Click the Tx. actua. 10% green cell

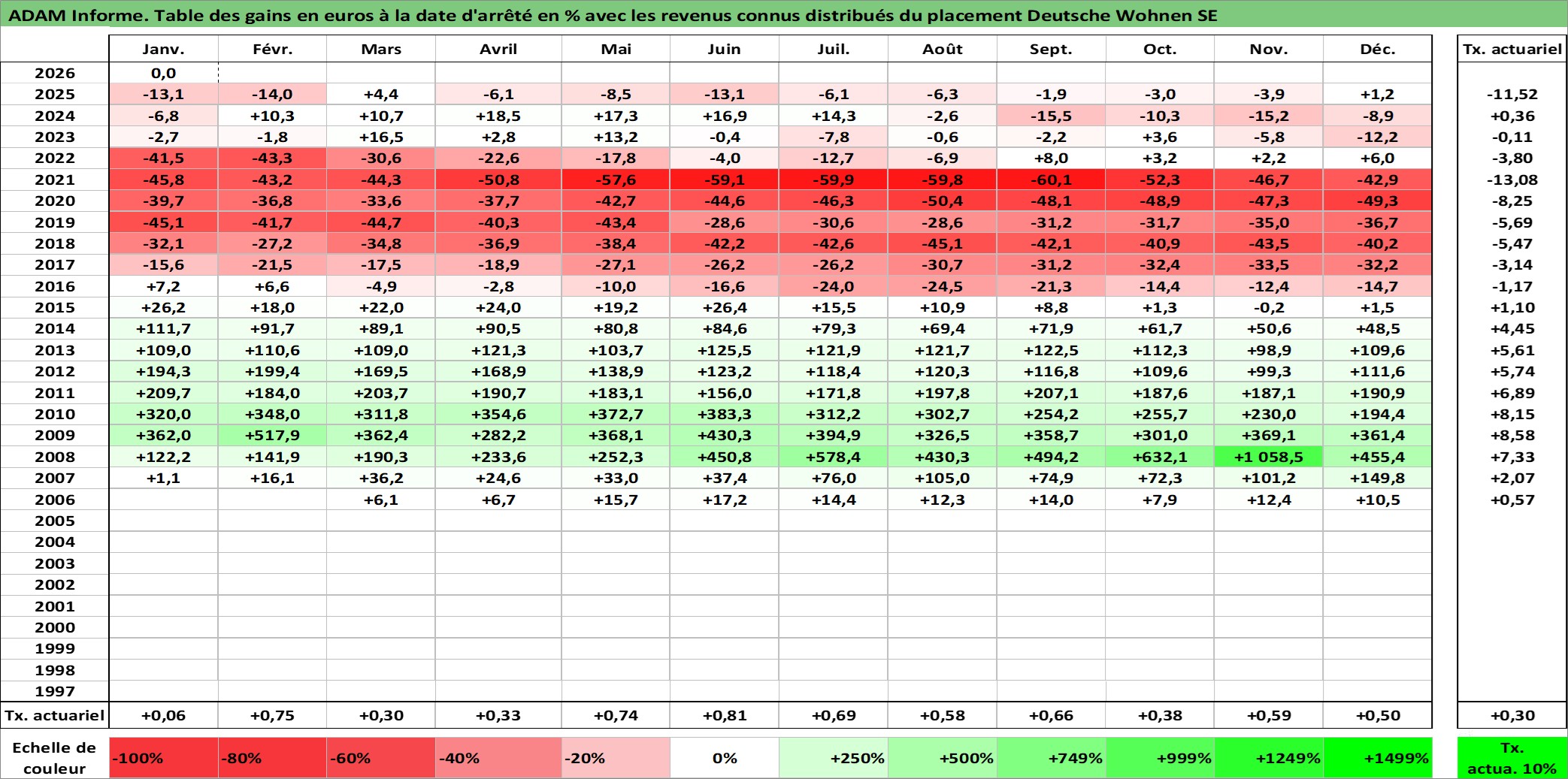coord(1512,758)
